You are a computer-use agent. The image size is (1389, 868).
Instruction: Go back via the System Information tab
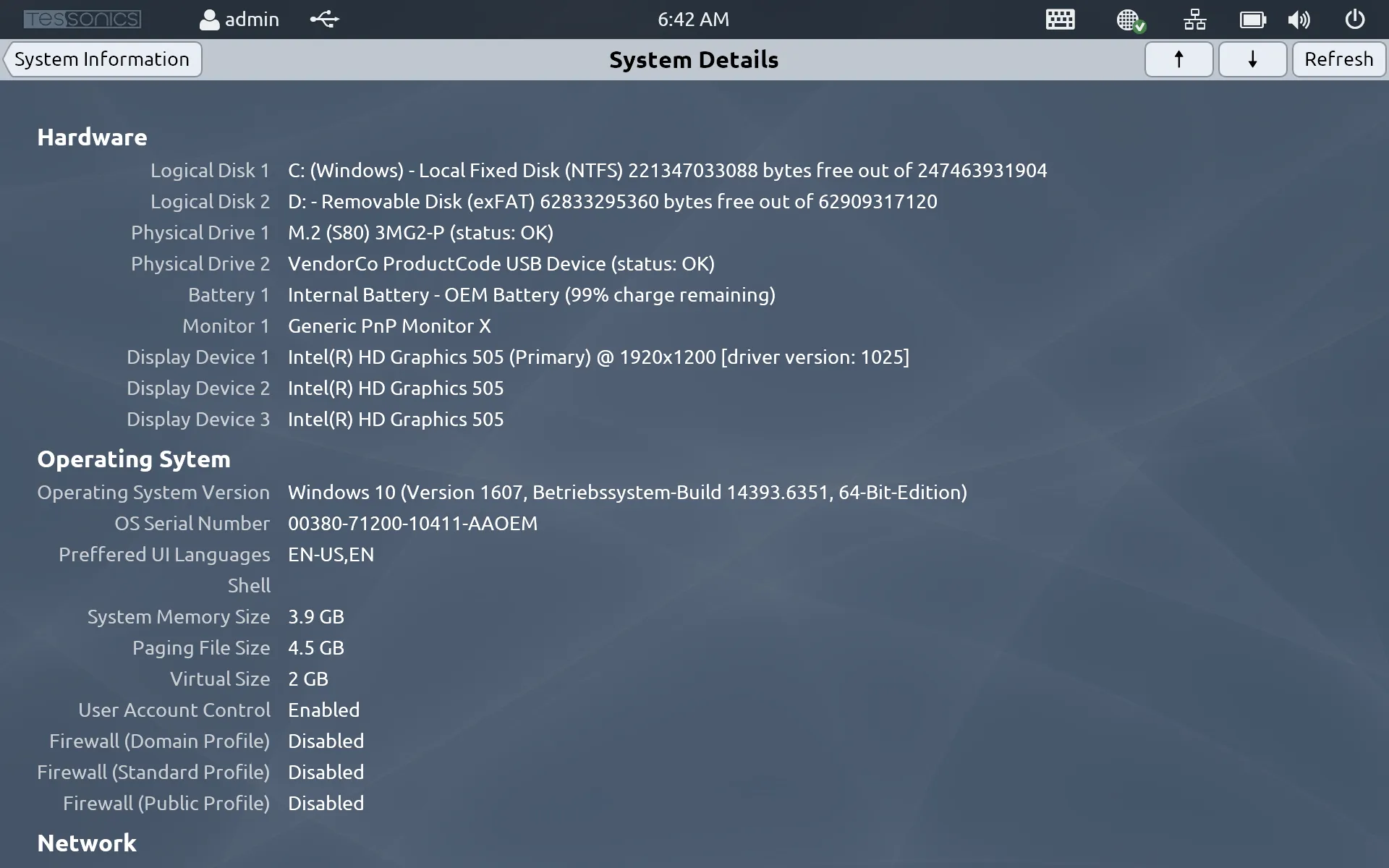coord(103,59)
